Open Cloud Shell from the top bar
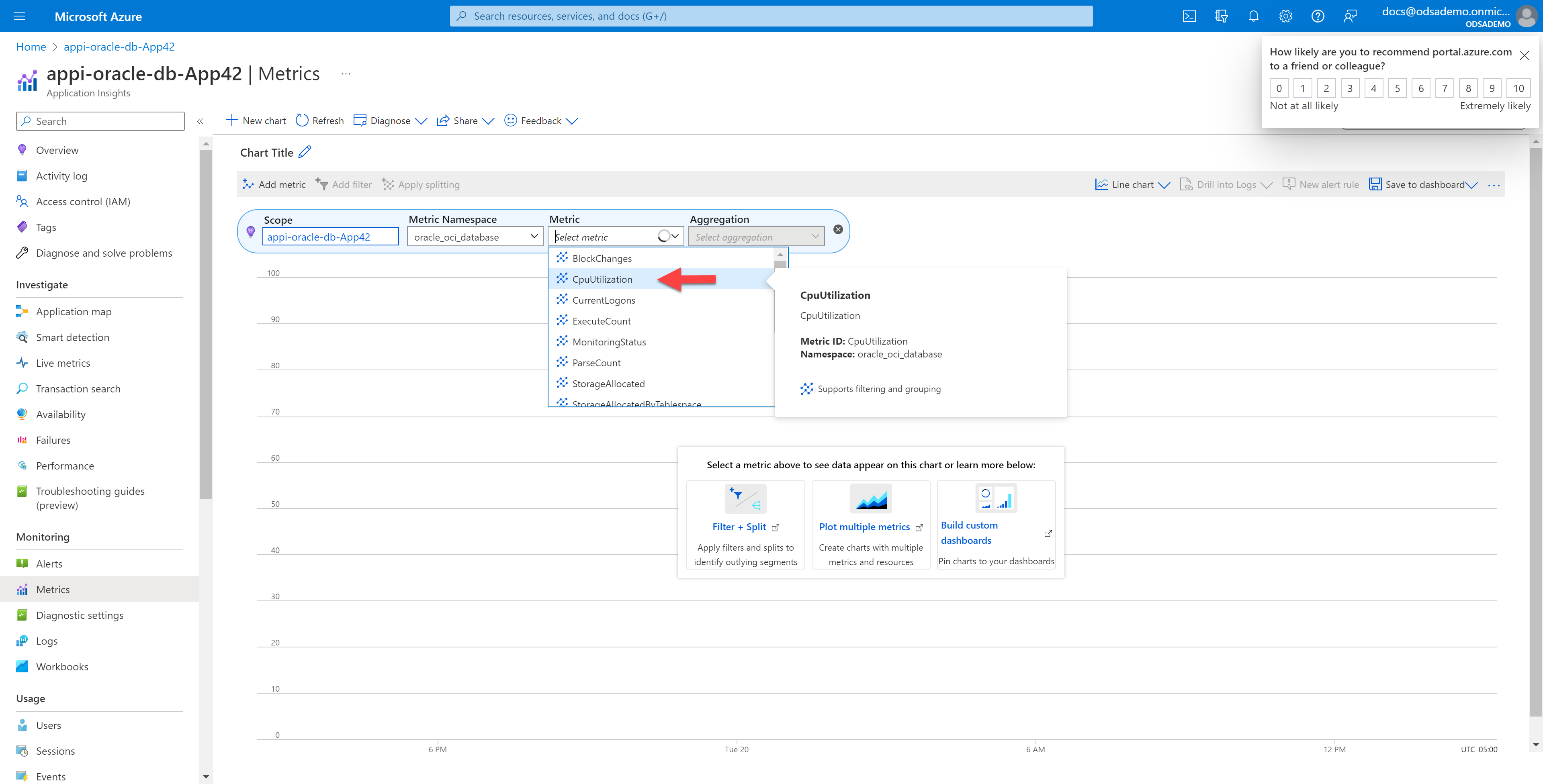The height and width of the screenshot is (784, 1543). click(1189, 16)
